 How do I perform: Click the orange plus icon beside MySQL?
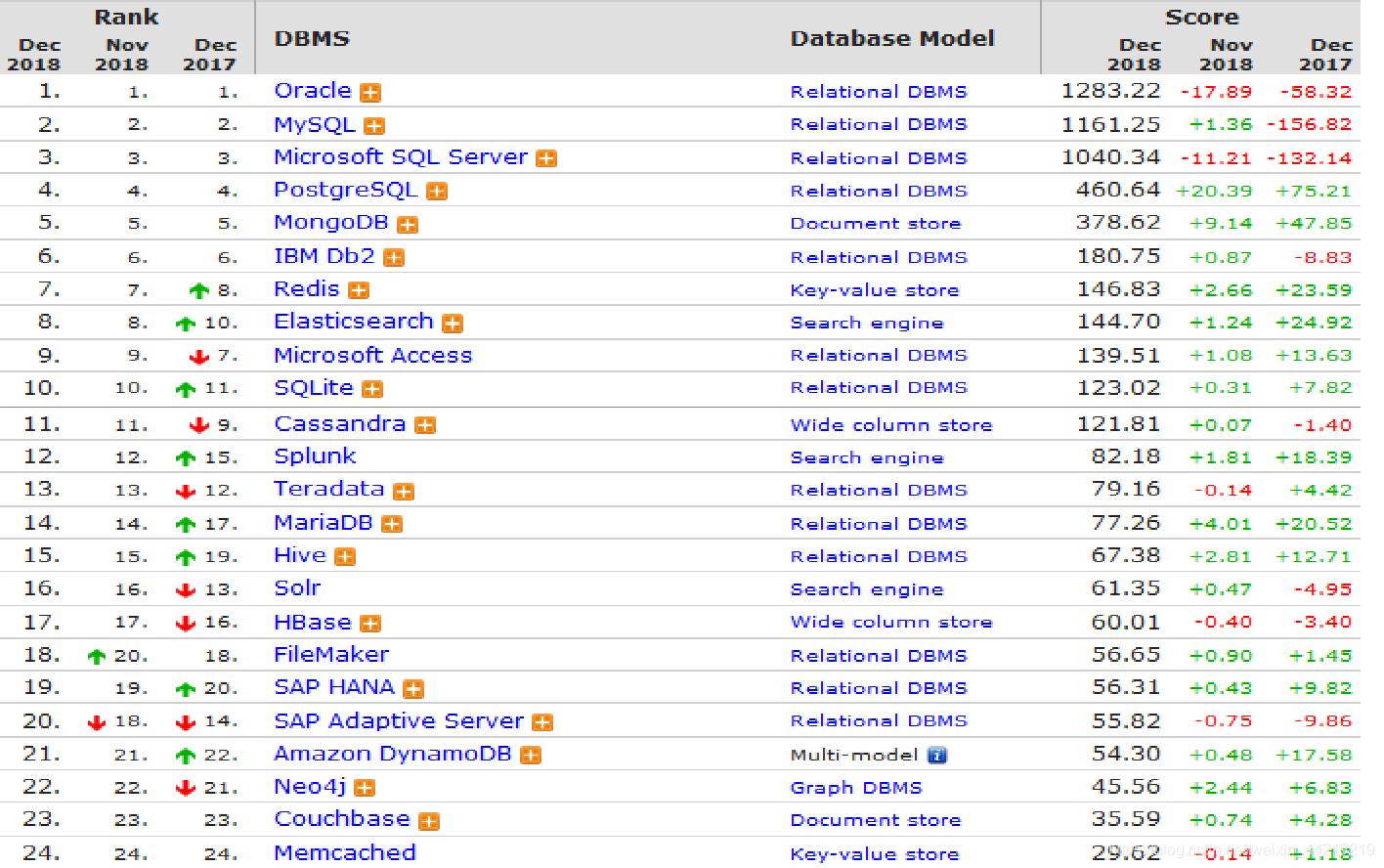coord(374,126)
